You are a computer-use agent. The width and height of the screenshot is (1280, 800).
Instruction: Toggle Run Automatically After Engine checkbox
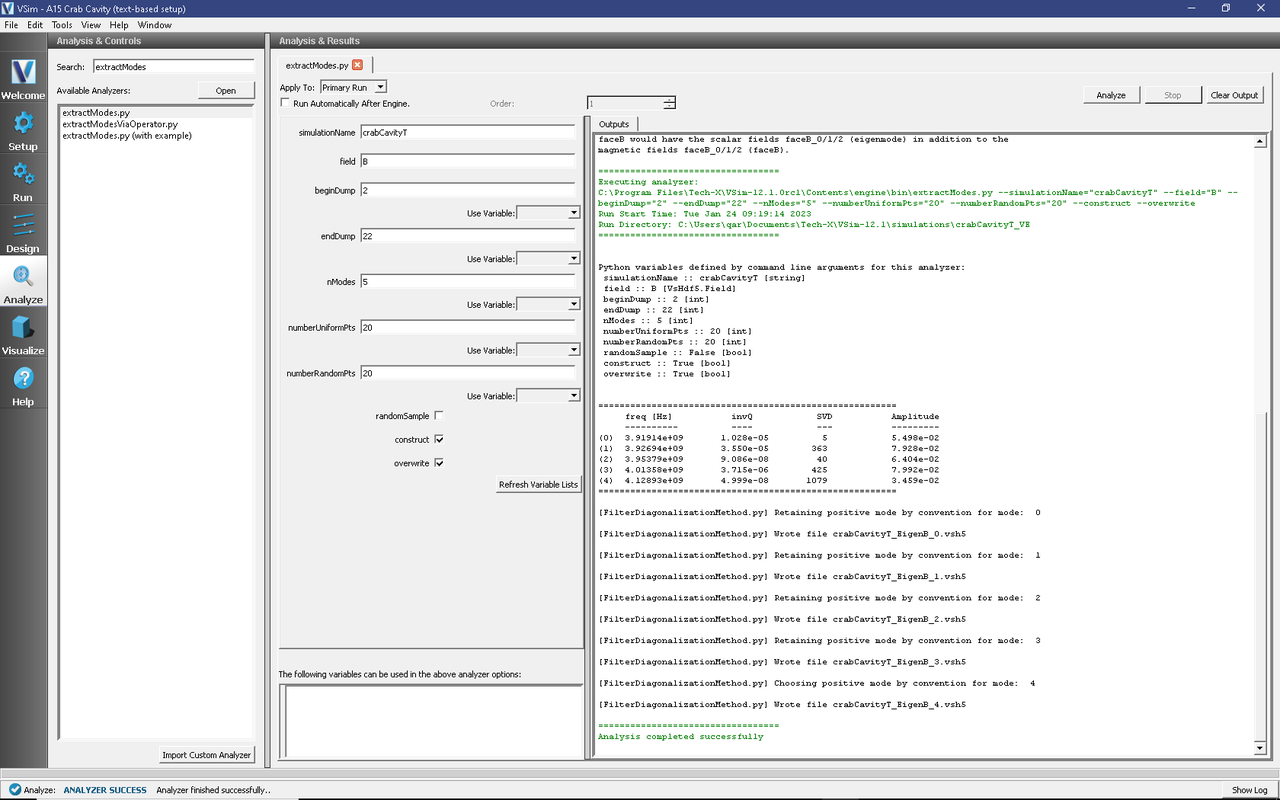click(x=285, y=103)
